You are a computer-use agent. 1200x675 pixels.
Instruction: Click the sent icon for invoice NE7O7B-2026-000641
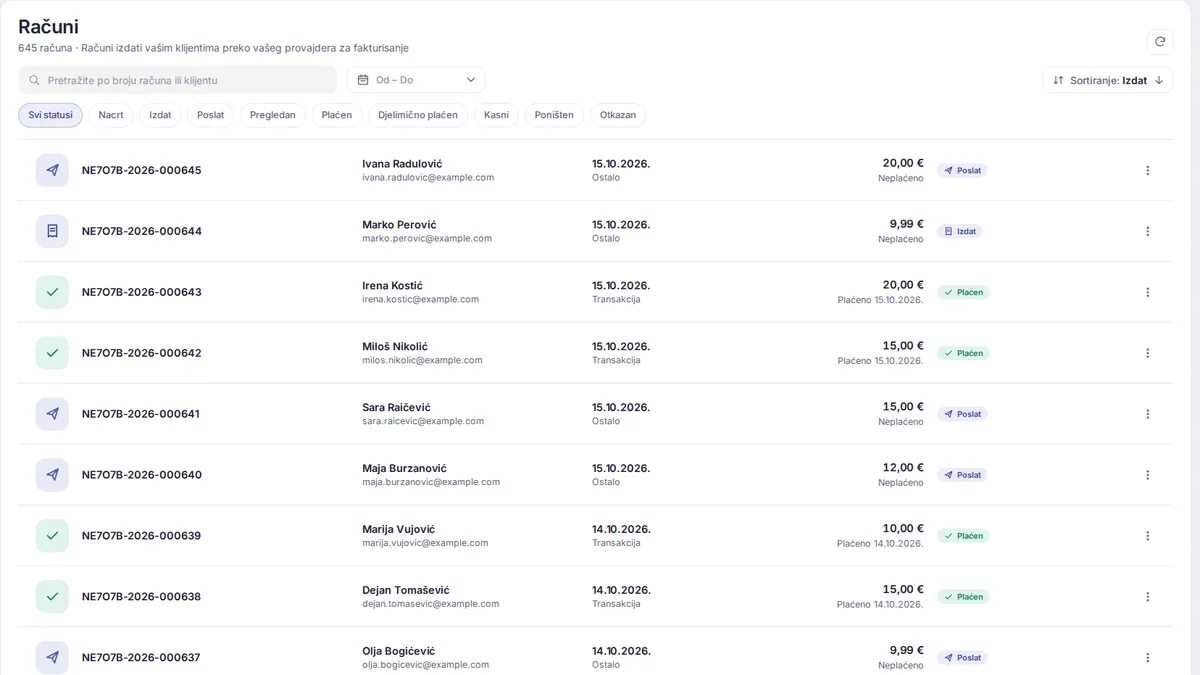[x=52, y=414]
